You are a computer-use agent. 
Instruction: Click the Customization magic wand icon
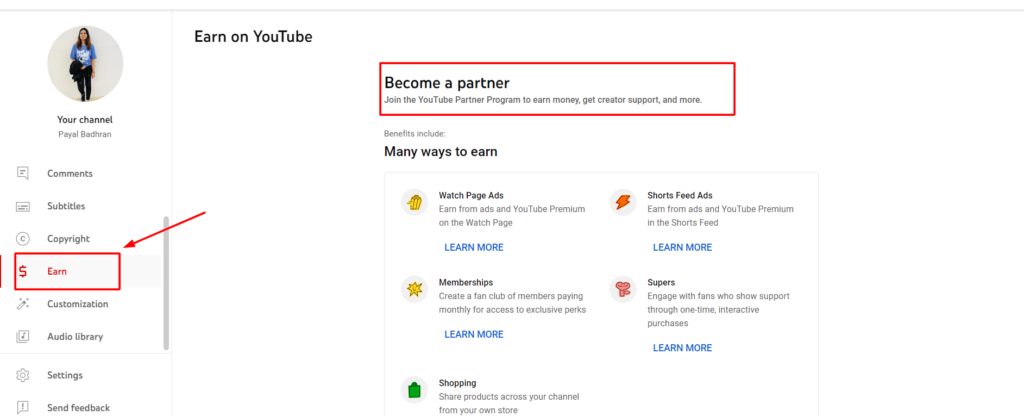point(23,304)
